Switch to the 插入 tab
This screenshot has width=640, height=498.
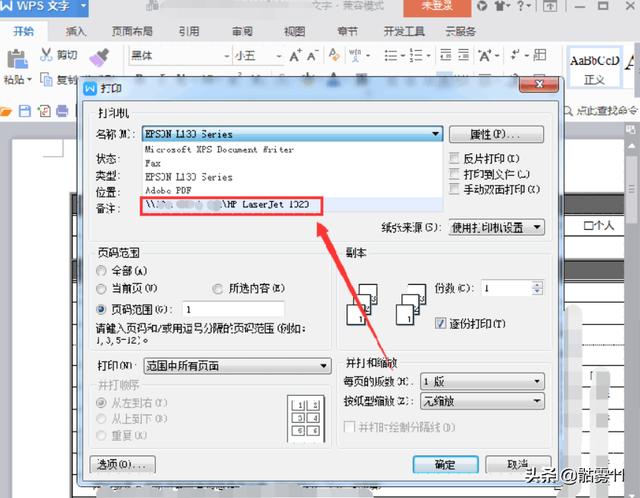tap(76, 31)
